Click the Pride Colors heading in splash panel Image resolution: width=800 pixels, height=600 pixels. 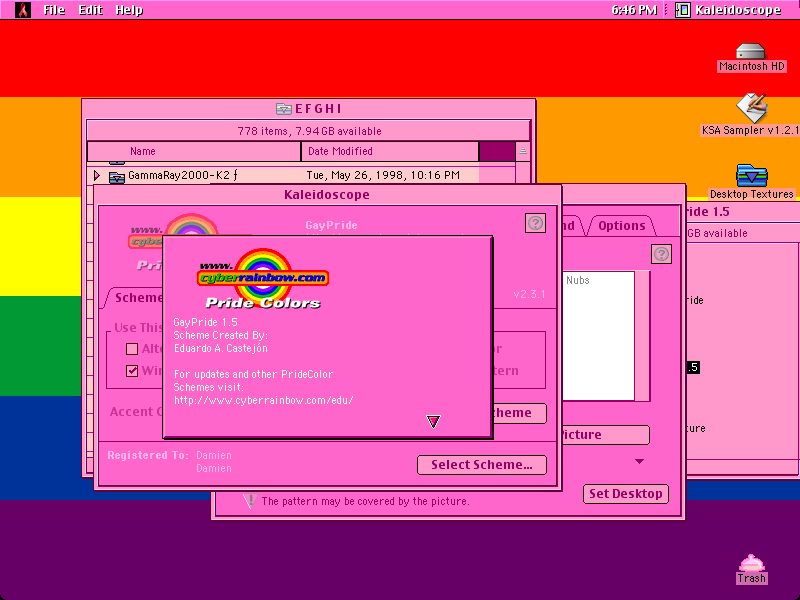[263, 303]
